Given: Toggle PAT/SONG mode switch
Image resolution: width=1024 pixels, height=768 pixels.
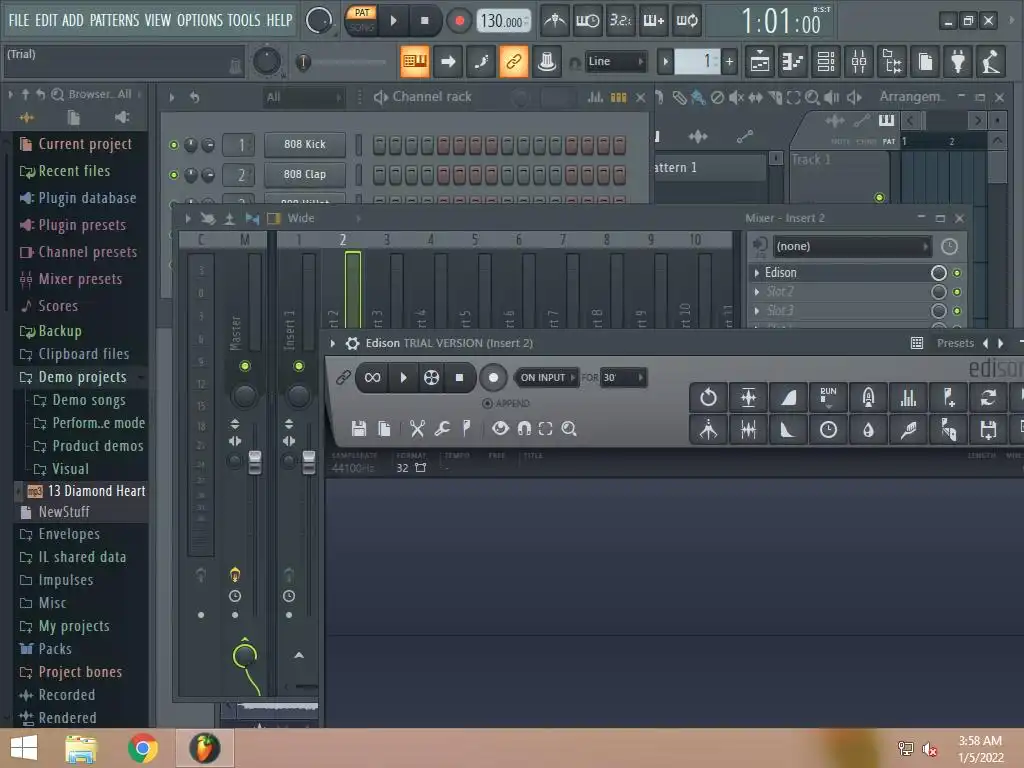Looking at the screenshot, I should (x=361, y=20).
